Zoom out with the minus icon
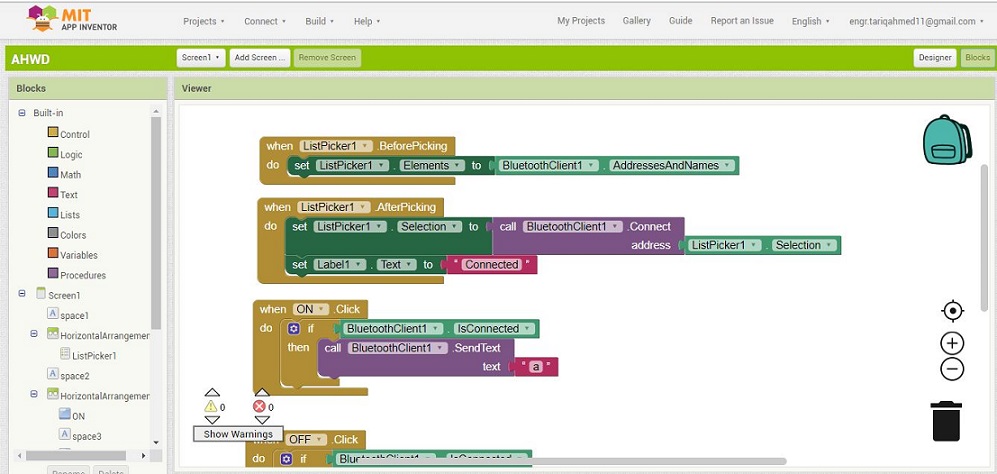The width and height of the screenshot is (997, 474). point(952,369)
